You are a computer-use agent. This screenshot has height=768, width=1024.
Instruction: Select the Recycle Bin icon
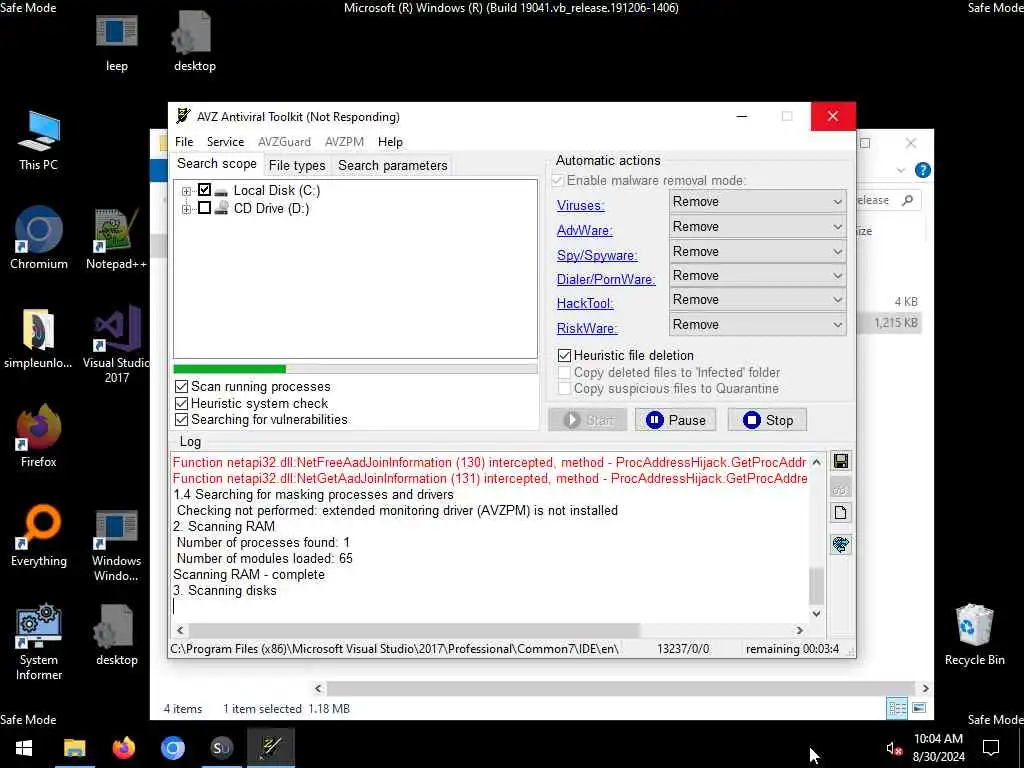point(974,635)
